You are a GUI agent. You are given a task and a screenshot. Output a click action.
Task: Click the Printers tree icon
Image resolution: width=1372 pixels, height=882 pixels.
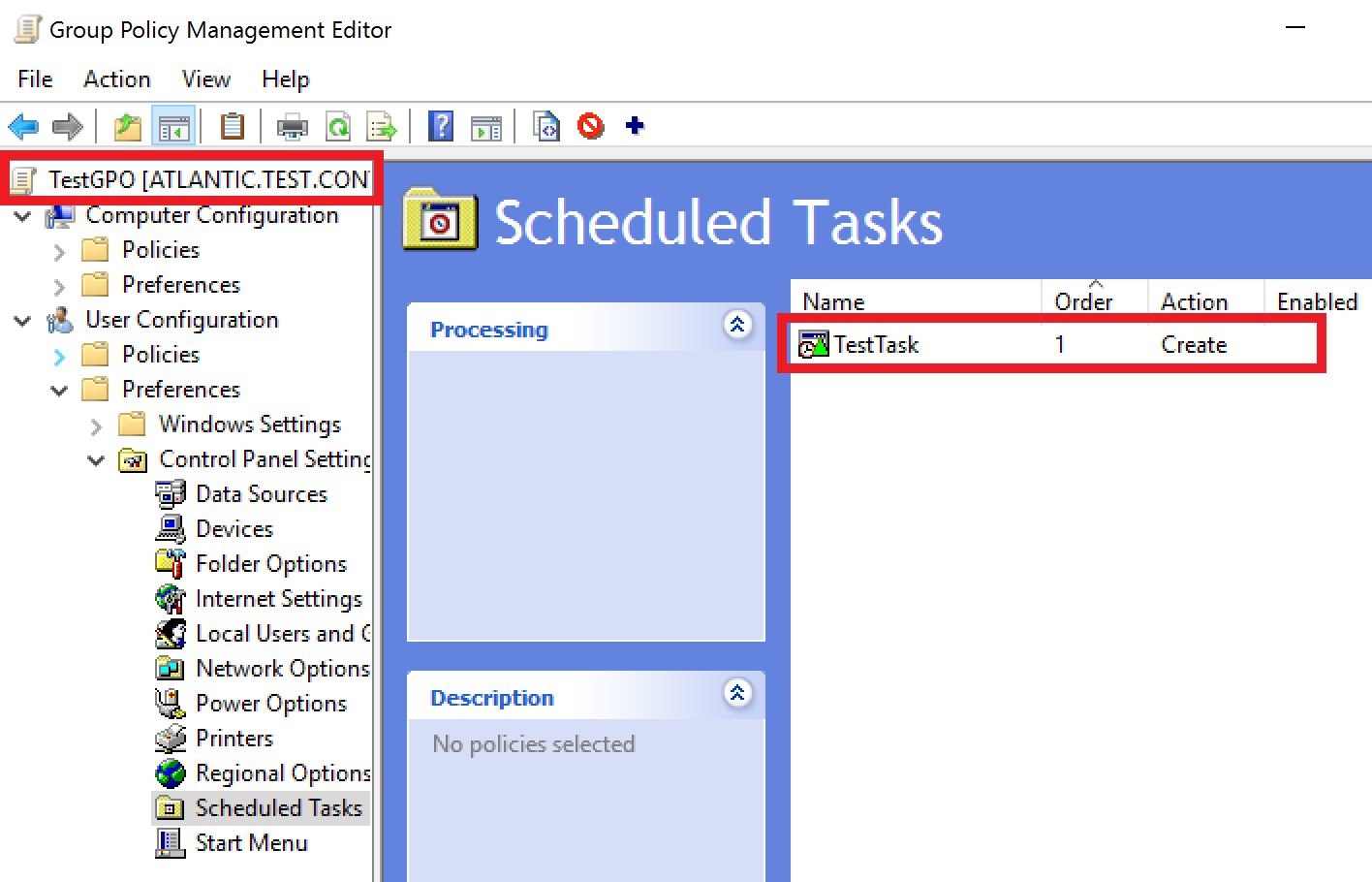171,739
